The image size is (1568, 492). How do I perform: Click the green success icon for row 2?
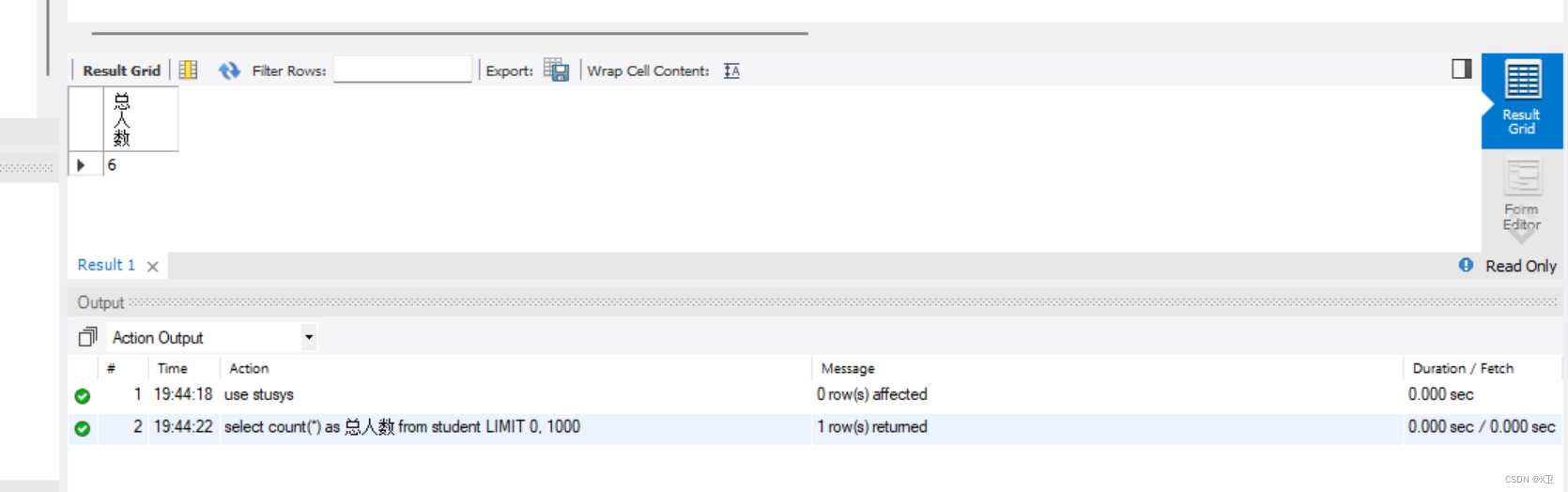(83, 428)
